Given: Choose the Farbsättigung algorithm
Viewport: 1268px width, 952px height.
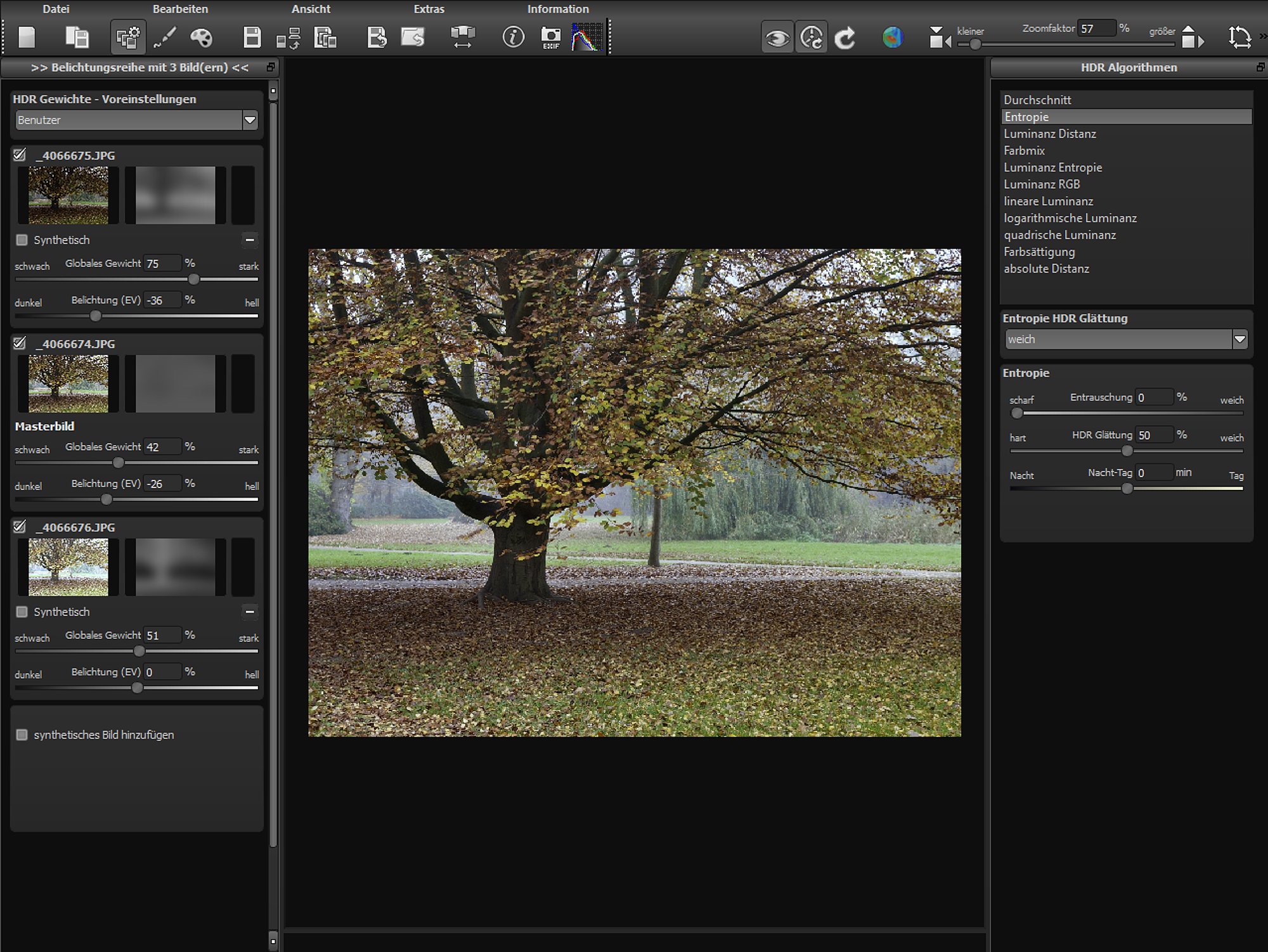Looking at the screenshot, I should tap(1039, 252).
